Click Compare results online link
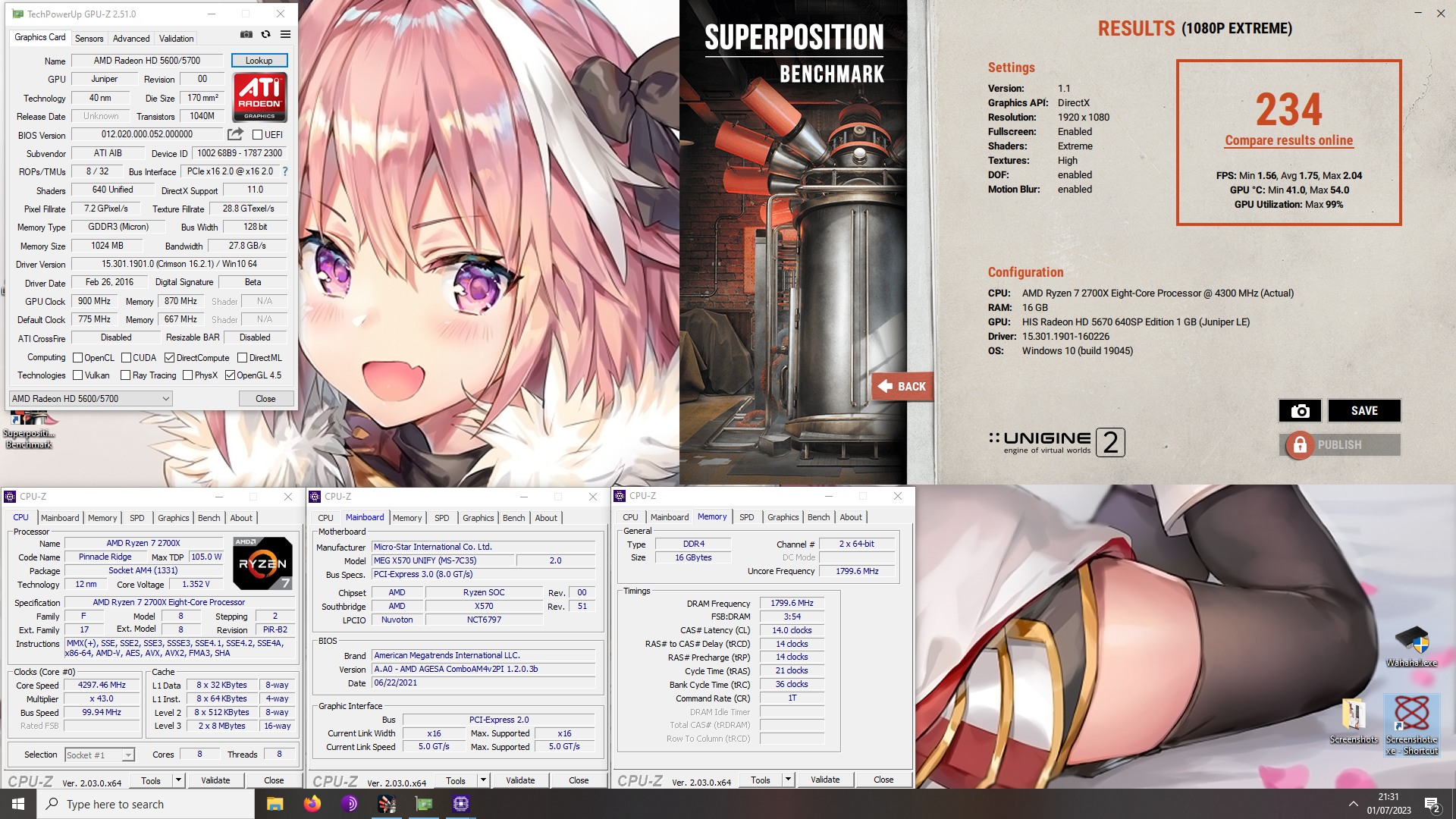The image size is (1456, 819). pyautogui.click(x=1288, y=140)
